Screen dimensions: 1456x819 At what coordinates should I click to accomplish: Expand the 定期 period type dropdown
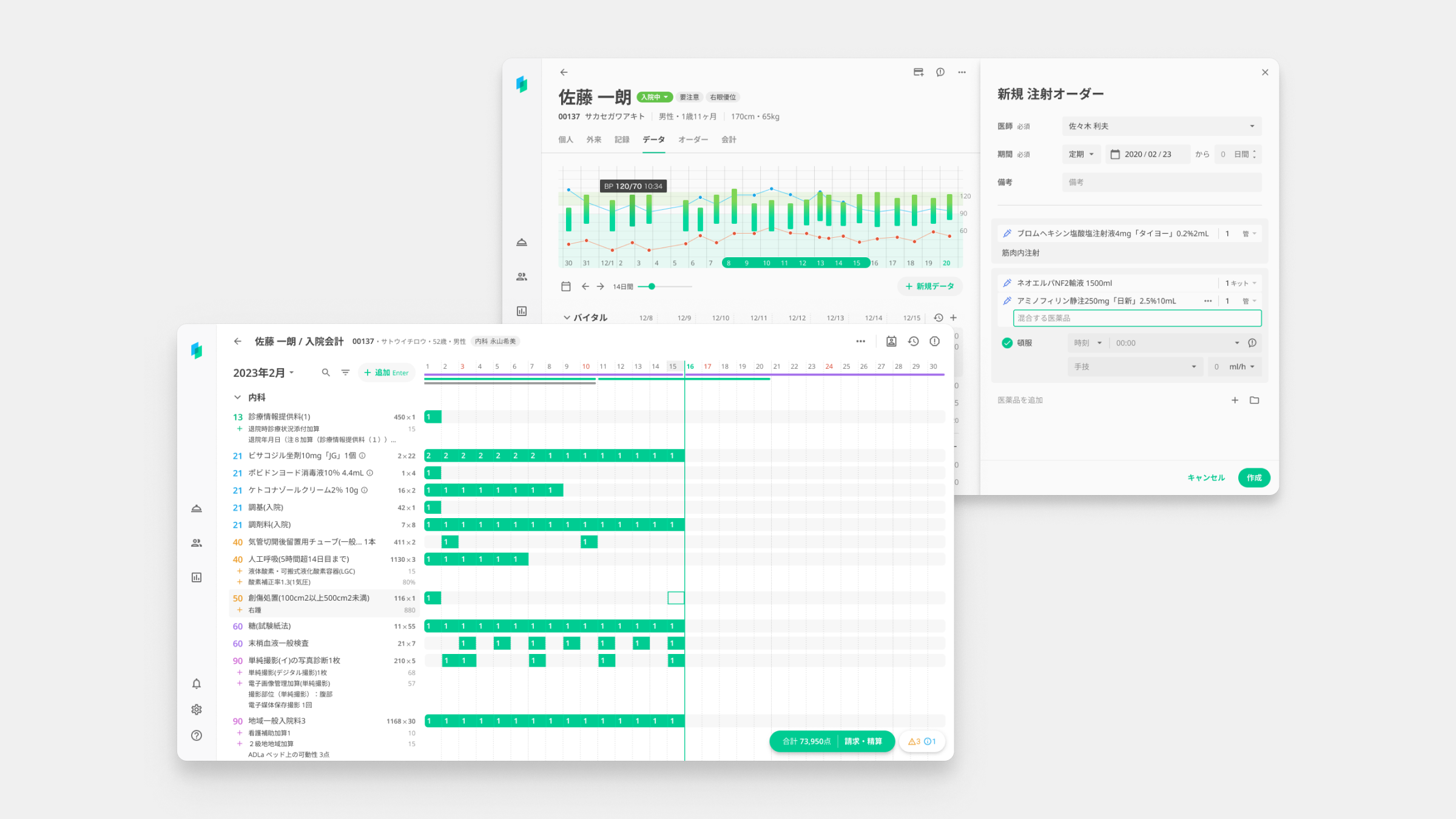[1080, 154]
